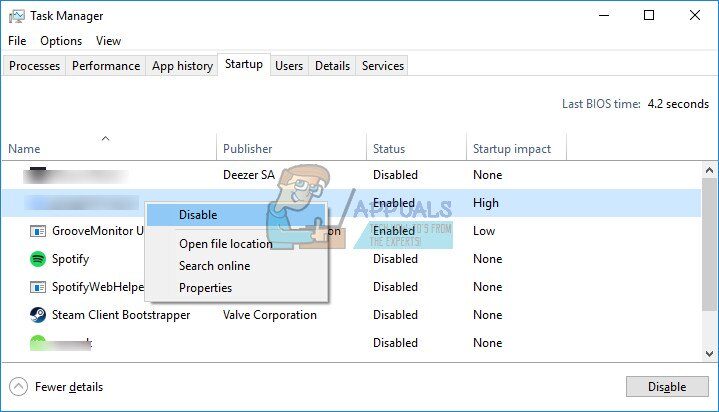Sort by the Name column header
The image size is (719, 412).
tap(109, 147)
